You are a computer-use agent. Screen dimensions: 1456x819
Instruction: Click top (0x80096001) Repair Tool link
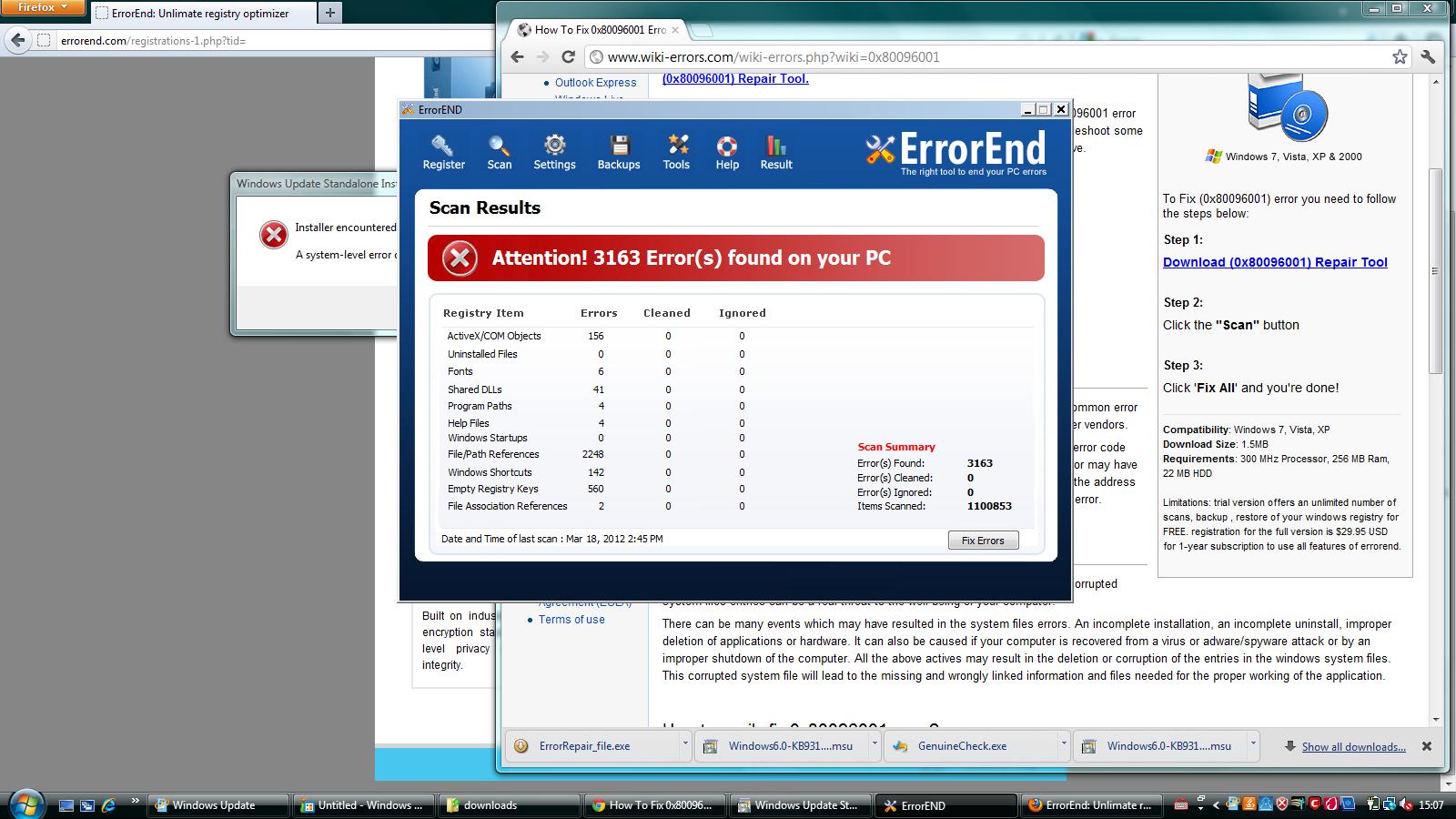coord(735,78)
